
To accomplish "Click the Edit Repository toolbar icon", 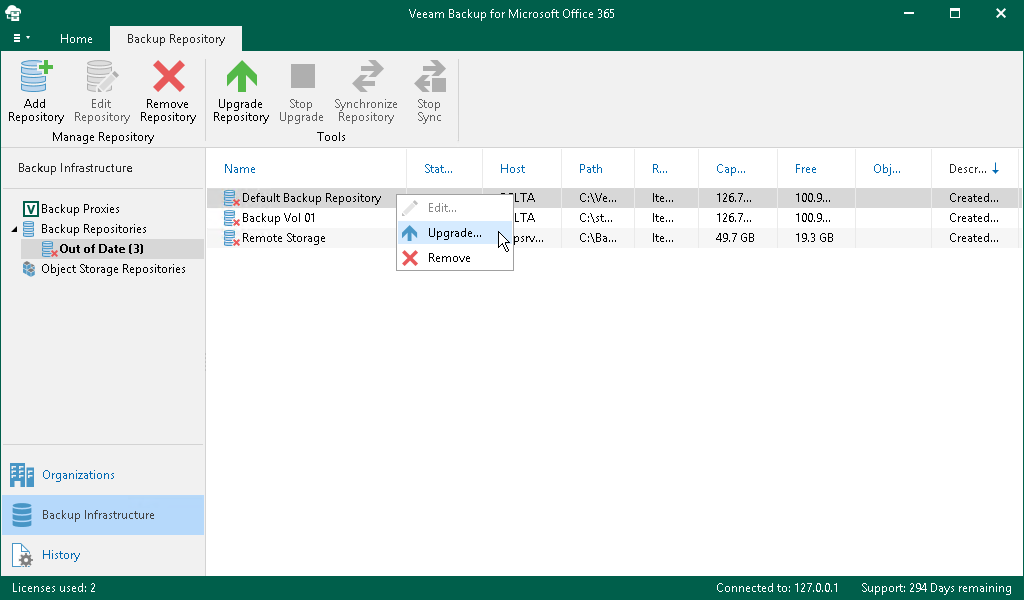I will (102, 76).
